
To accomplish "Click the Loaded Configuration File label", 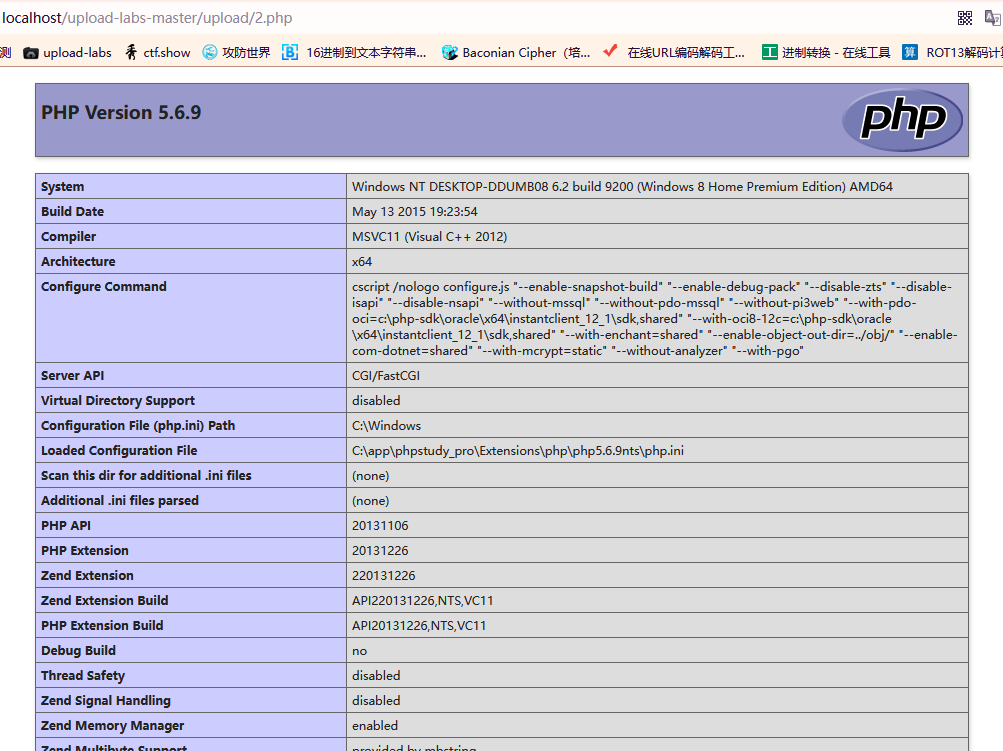I will click(119, 450).
